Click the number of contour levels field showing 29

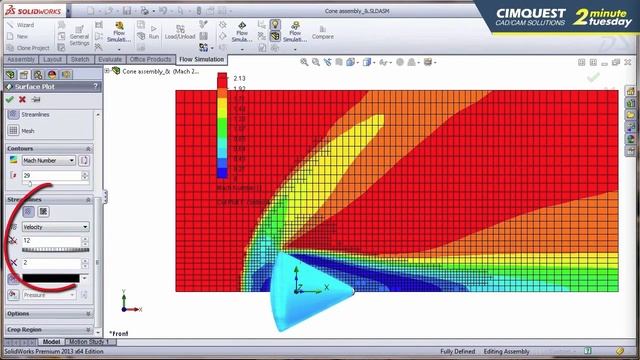[51, 175]
